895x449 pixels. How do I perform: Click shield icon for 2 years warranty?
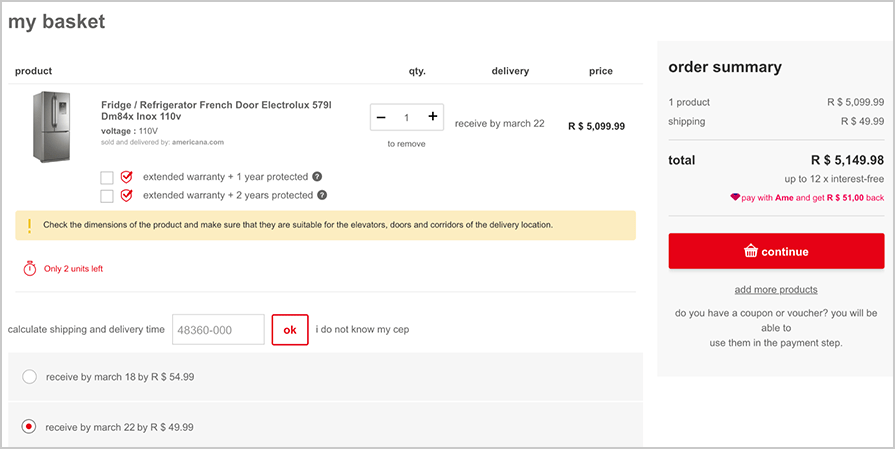click(127, 196)
